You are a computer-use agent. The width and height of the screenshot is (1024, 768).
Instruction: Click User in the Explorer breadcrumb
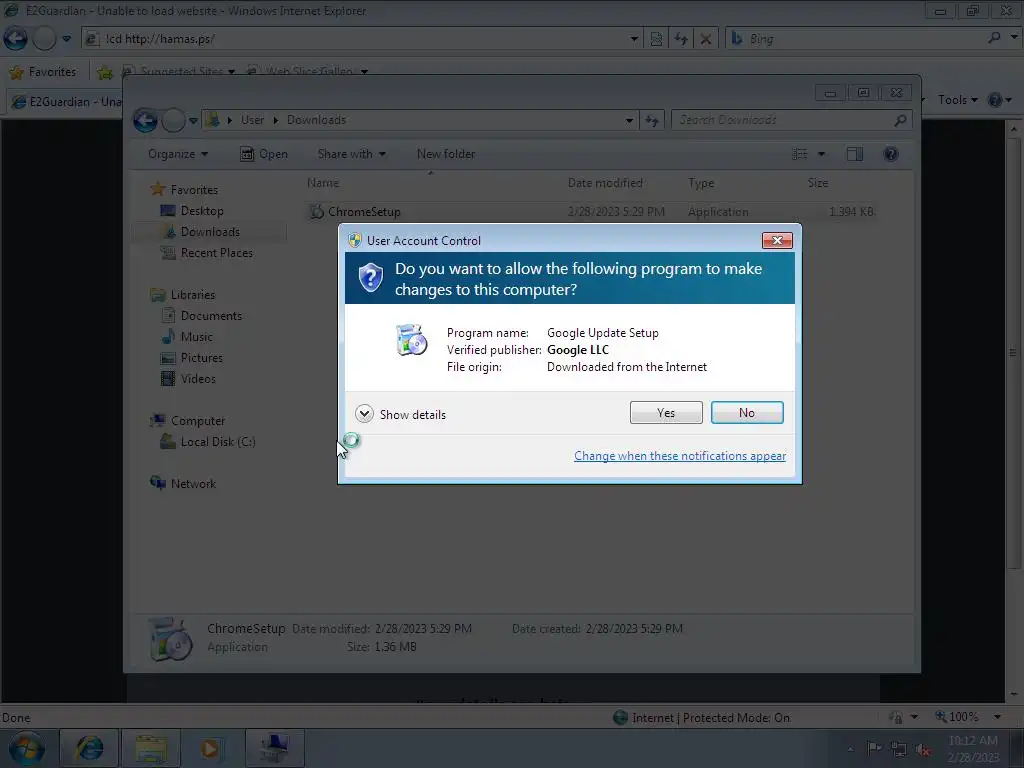[252, 120]
